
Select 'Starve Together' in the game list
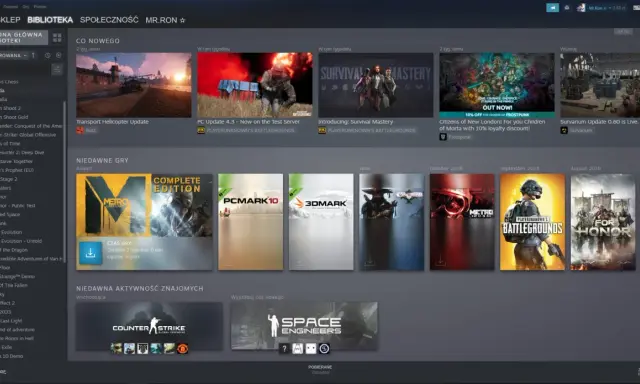[x=16, y=161]
